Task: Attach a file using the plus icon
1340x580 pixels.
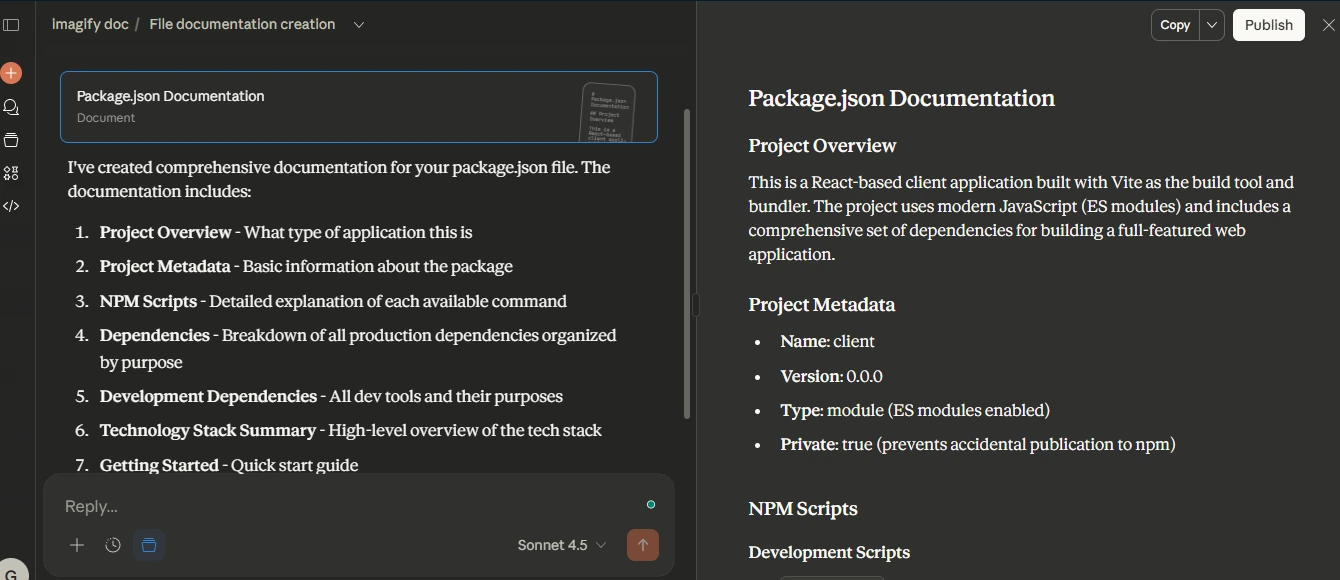Action: coord(76,545)
